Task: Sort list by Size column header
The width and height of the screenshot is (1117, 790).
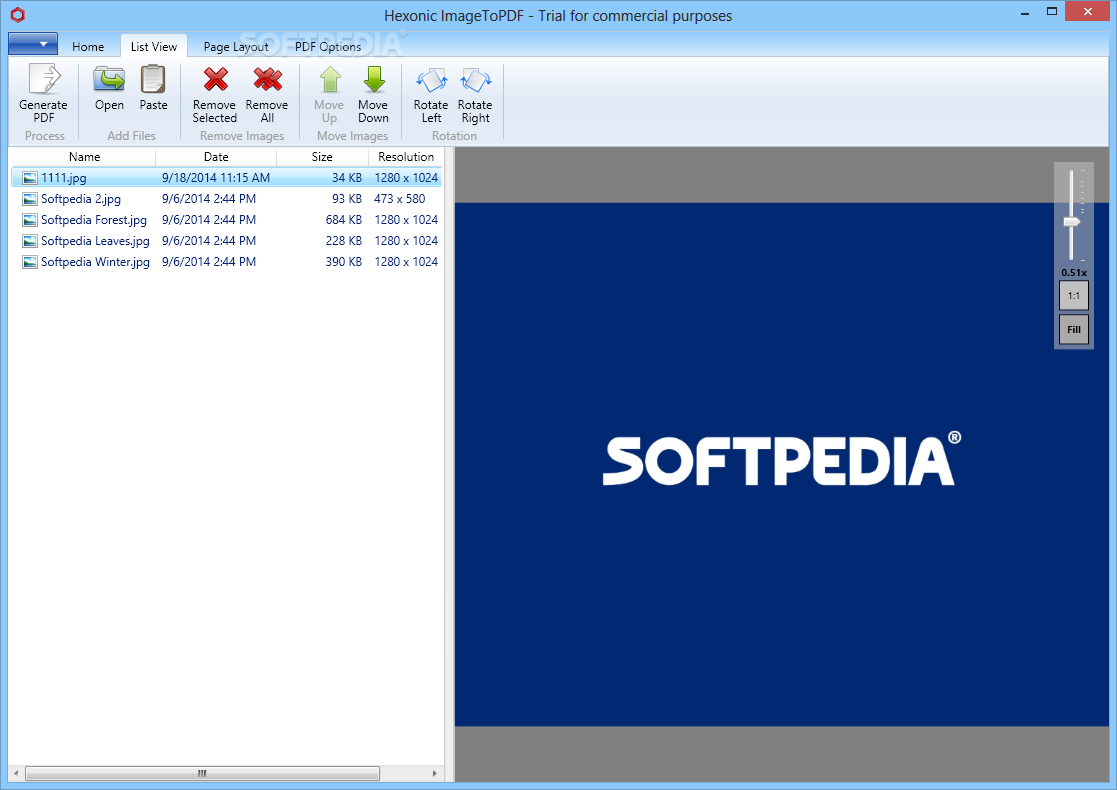Action: (x=322, y=157)
